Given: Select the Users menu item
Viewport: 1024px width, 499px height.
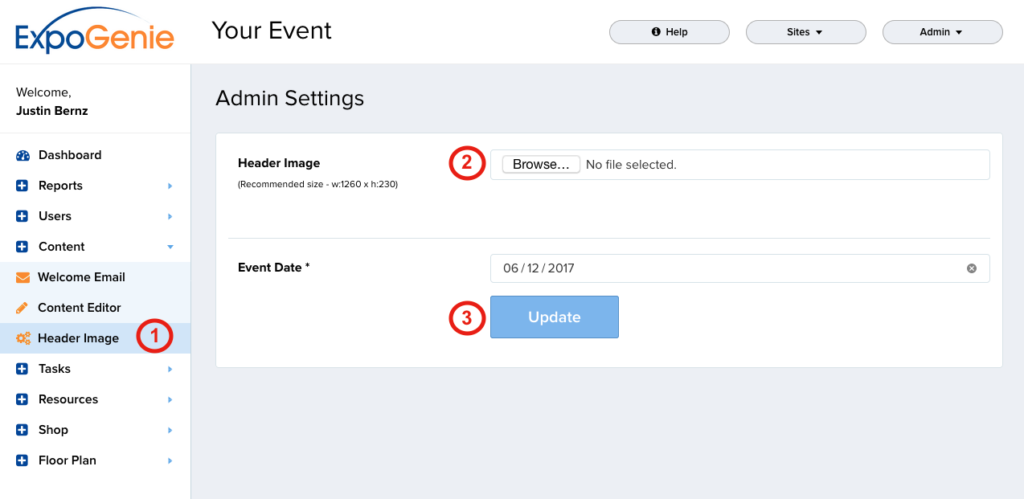Looking at the screenshot, I should coord(55,216).
